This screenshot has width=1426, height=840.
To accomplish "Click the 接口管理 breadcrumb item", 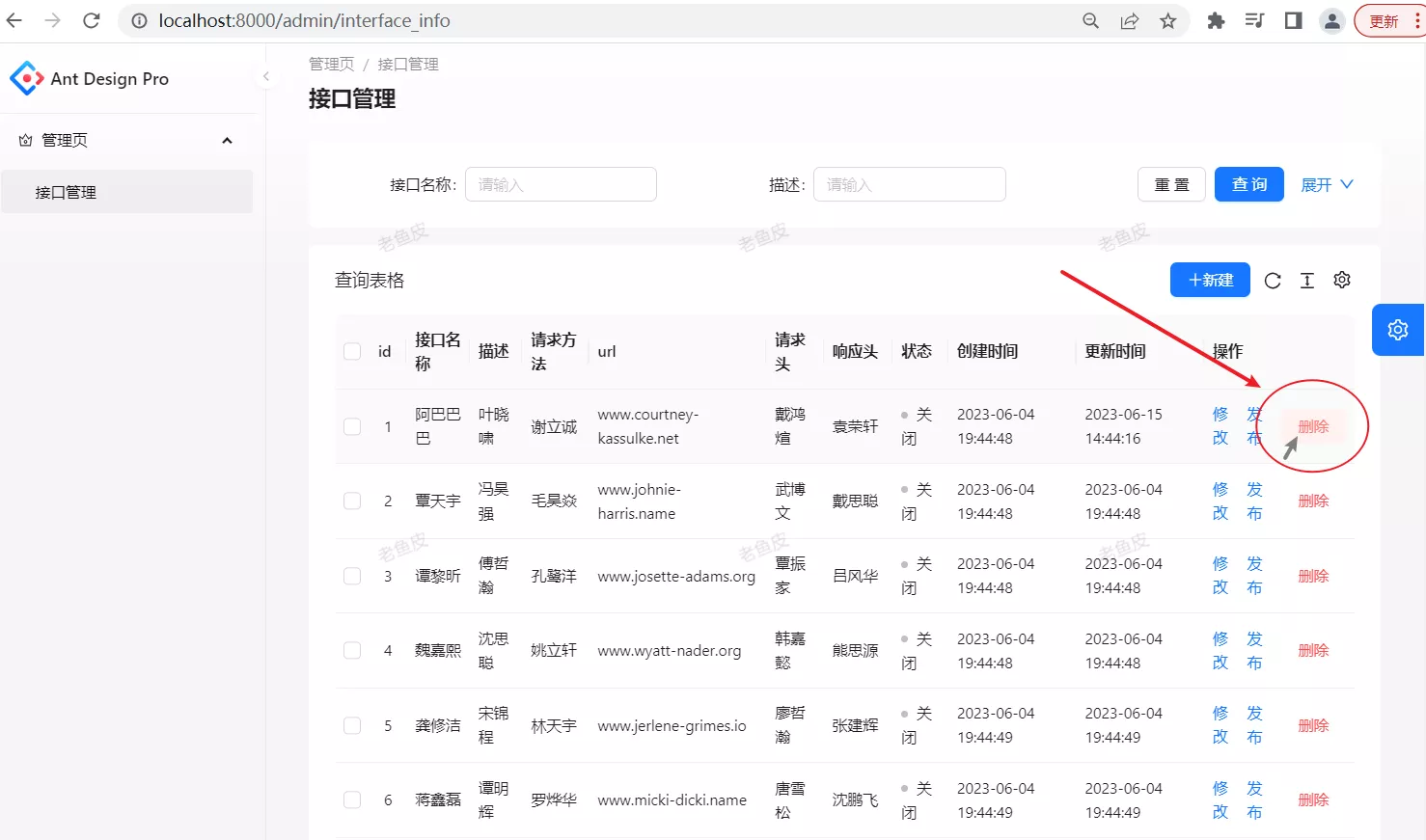I will pos(408,64).
